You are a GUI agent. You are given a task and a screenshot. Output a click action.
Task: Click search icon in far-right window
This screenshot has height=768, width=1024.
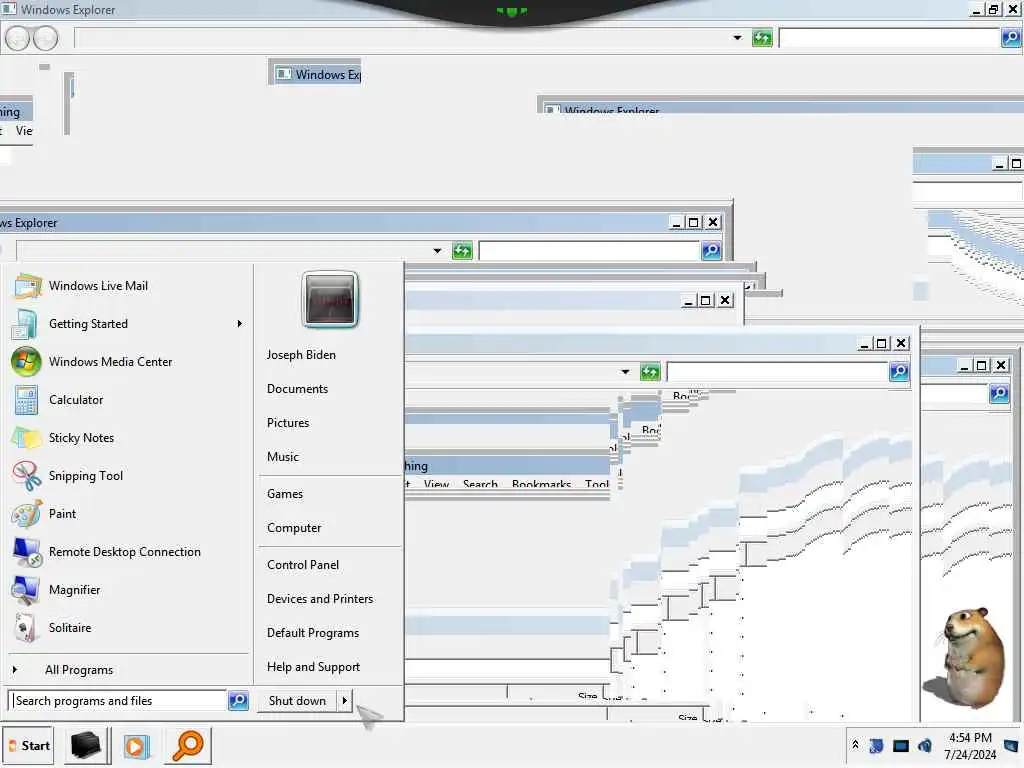pyautogui.click(x=999, y=394)
